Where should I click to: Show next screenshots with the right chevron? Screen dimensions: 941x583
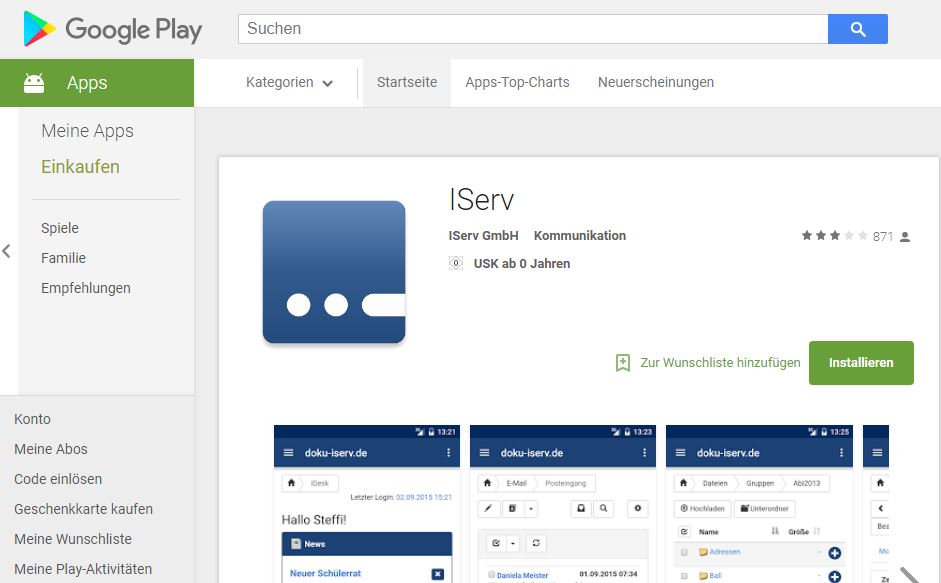(908, 575)
